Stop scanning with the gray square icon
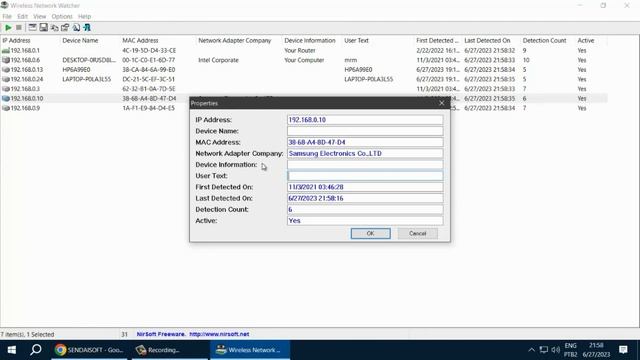The image size is (640, 360). [19, 28]
